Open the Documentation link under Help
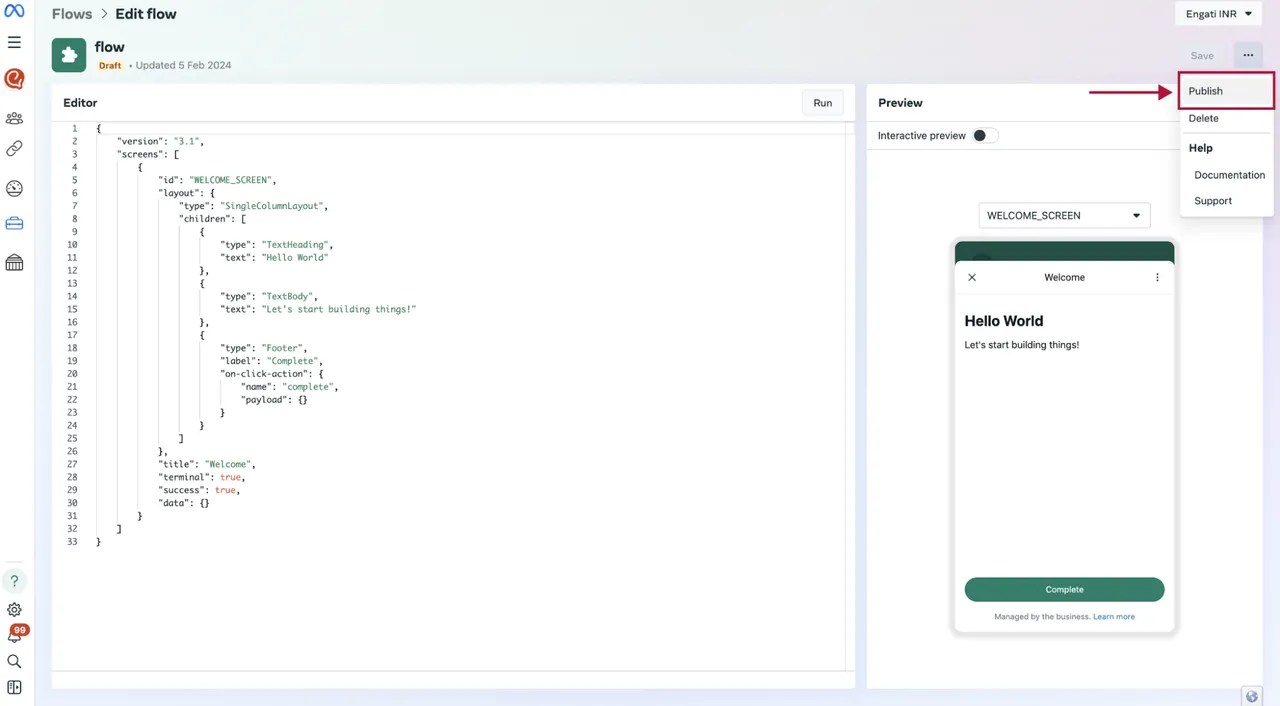The height and width of the screenshot is (706, 1280). pyautogui.click(x=1229, y=175)
